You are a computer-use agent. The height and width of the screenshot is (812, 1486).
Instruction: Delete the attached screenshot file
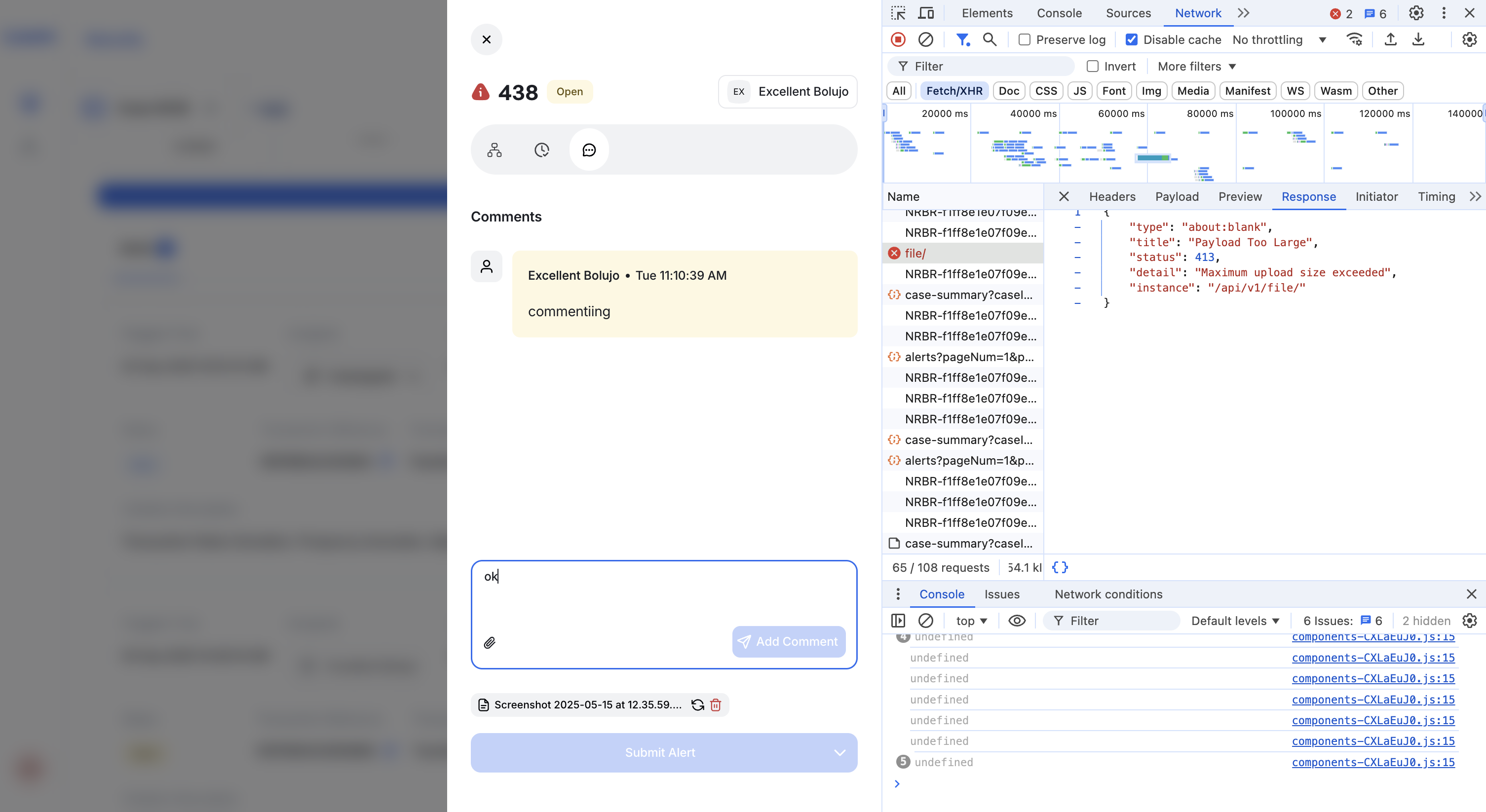click(715, 705)
